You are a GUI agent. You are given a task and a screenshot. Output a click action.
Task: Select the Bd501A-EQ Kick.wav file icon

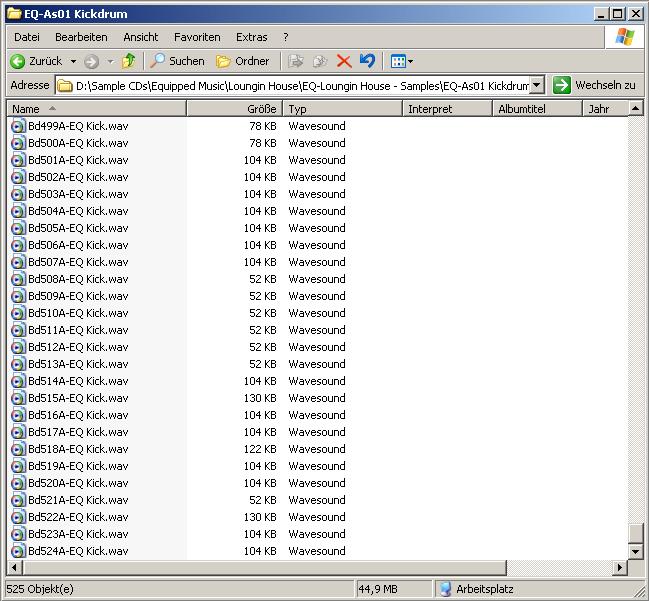[18, 160]
